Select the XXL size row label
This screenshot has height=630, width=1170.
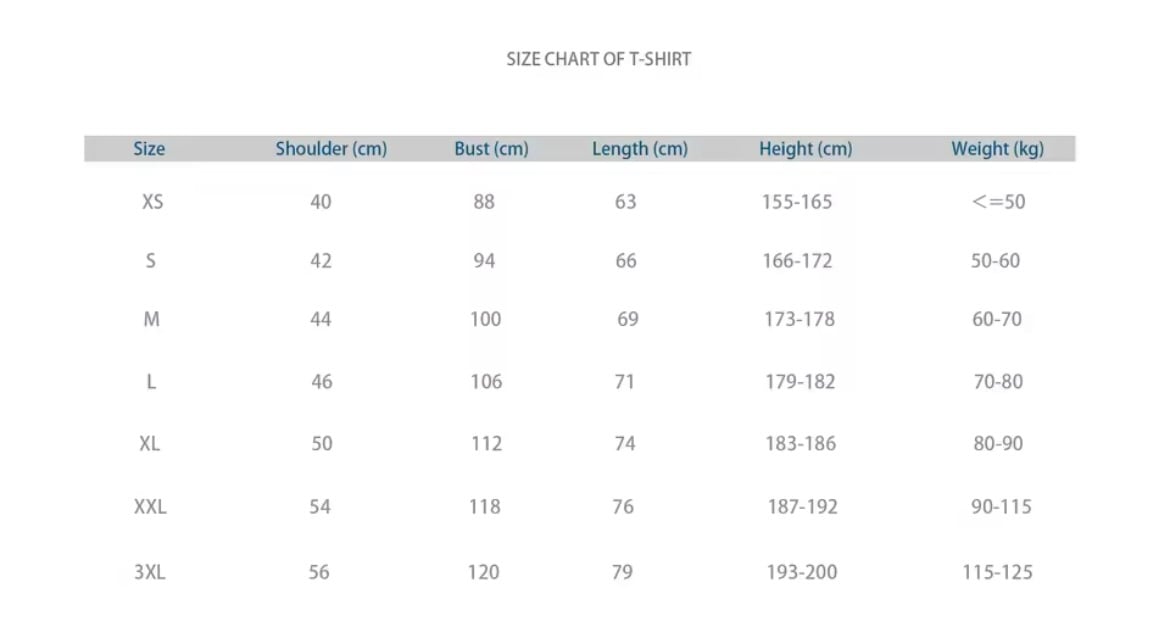pyautogui.click(x=150, y=507)
